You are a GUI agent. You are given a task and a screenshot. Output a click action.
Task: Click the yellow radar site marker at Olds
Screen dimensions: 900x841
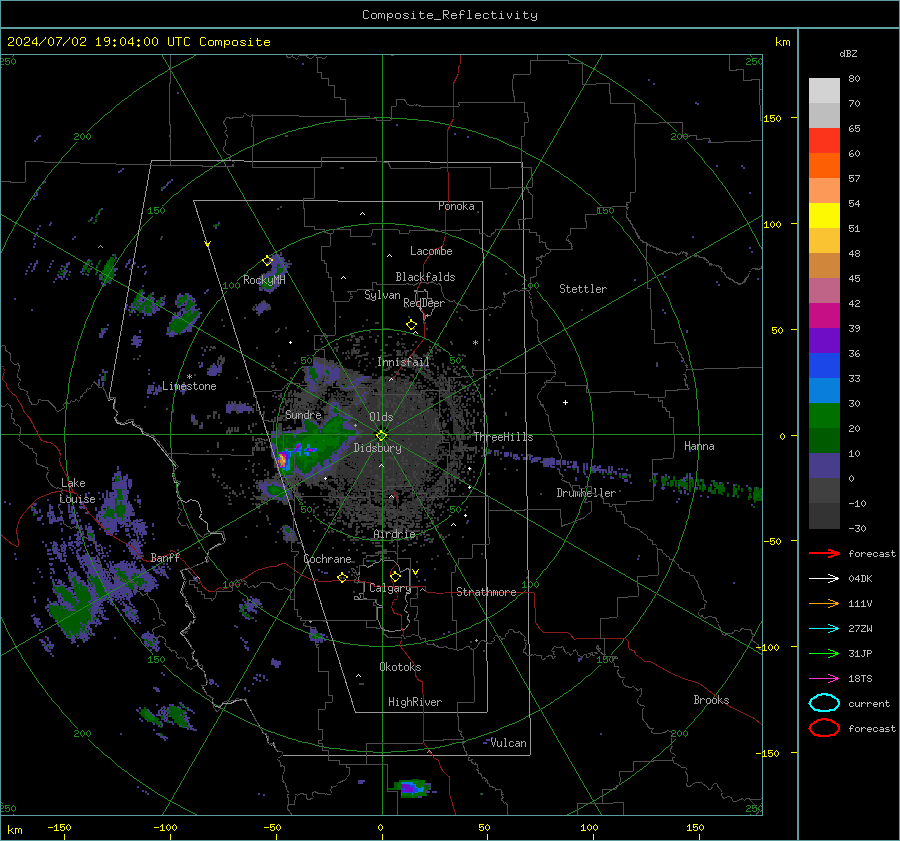pos(381,435)
